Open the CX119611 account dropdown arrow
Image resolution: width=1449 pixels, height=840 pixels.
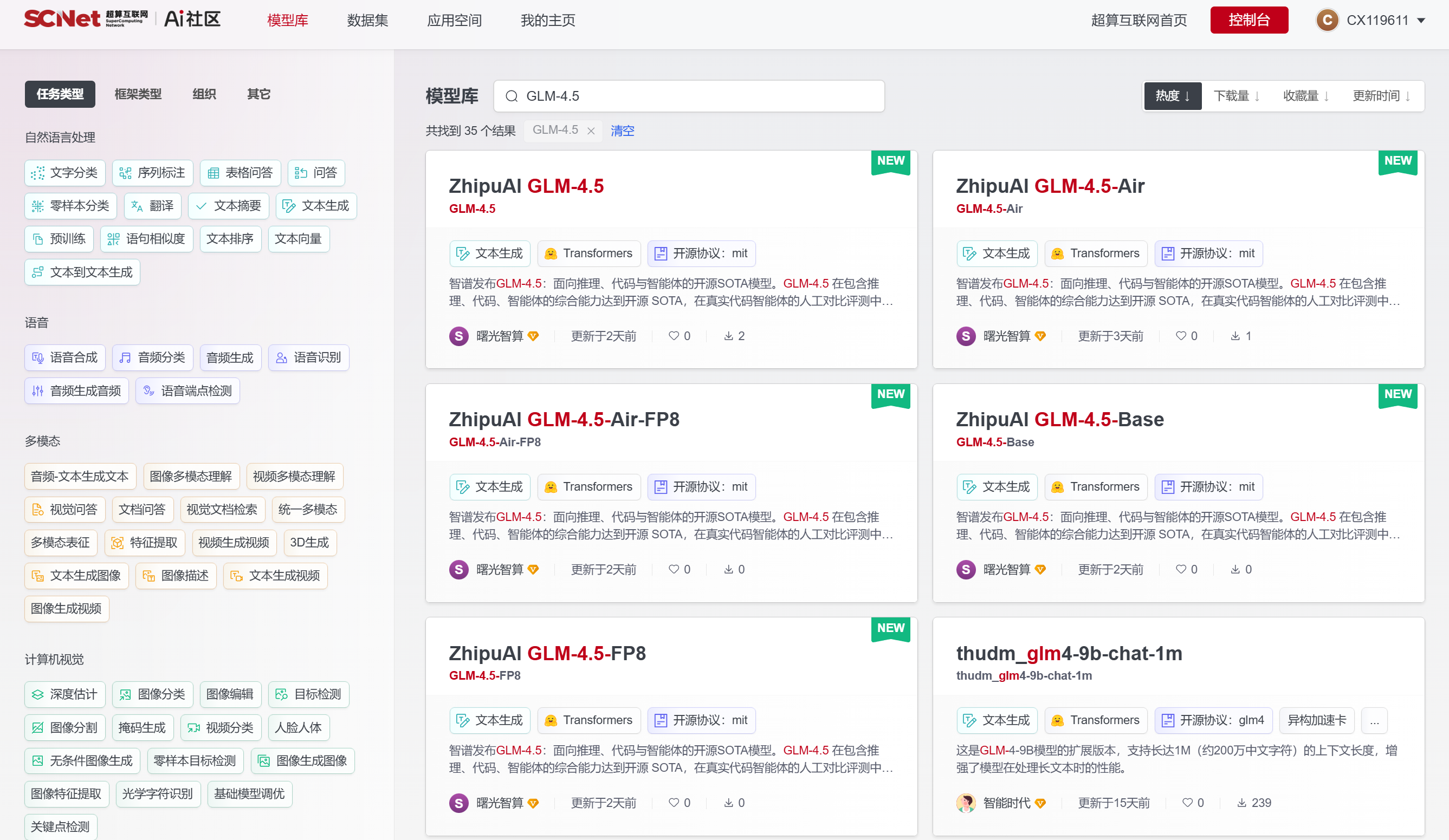point(1421,21)
